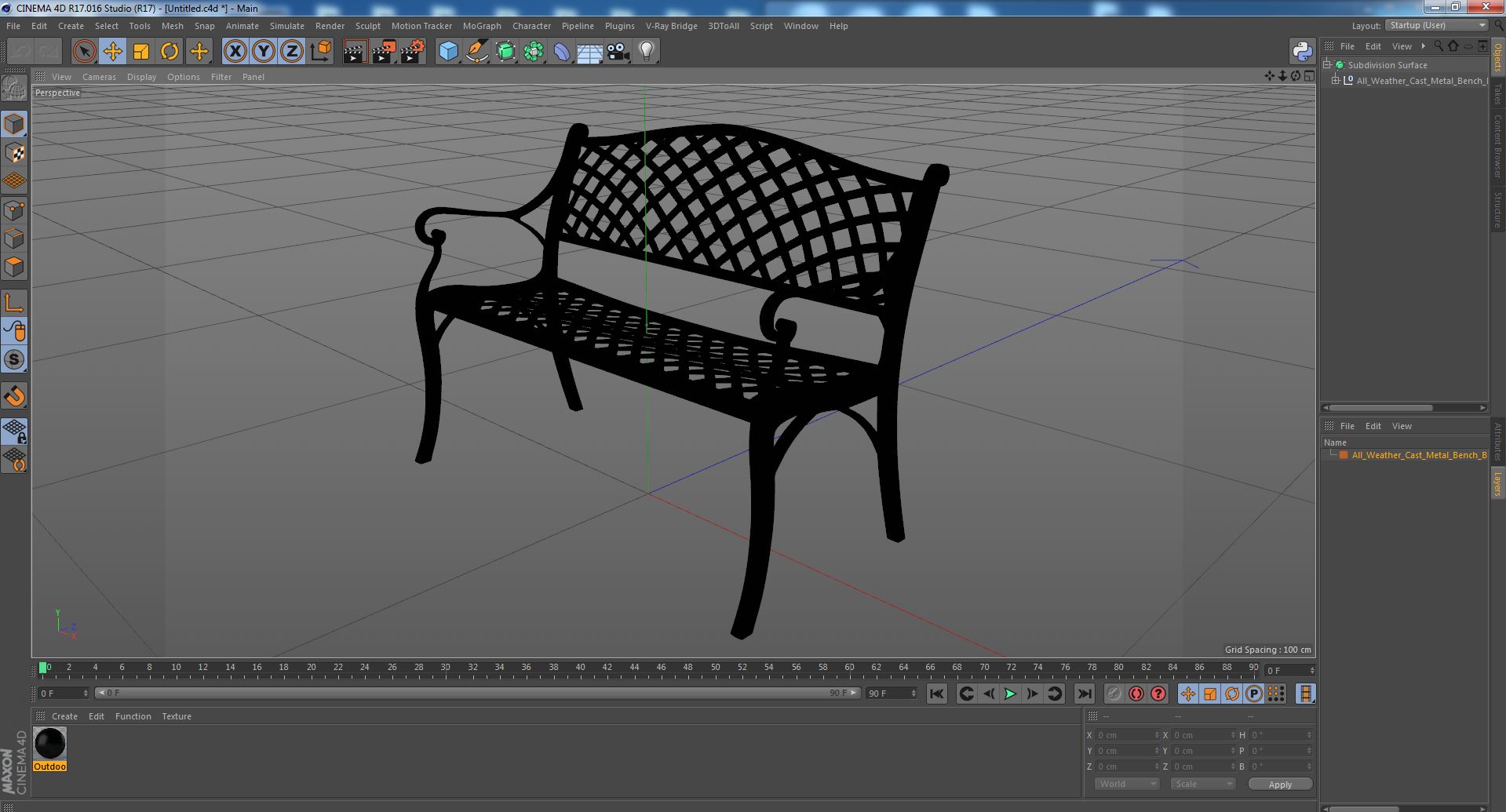Add Subdivision Surface generator object

click(505, 52)
